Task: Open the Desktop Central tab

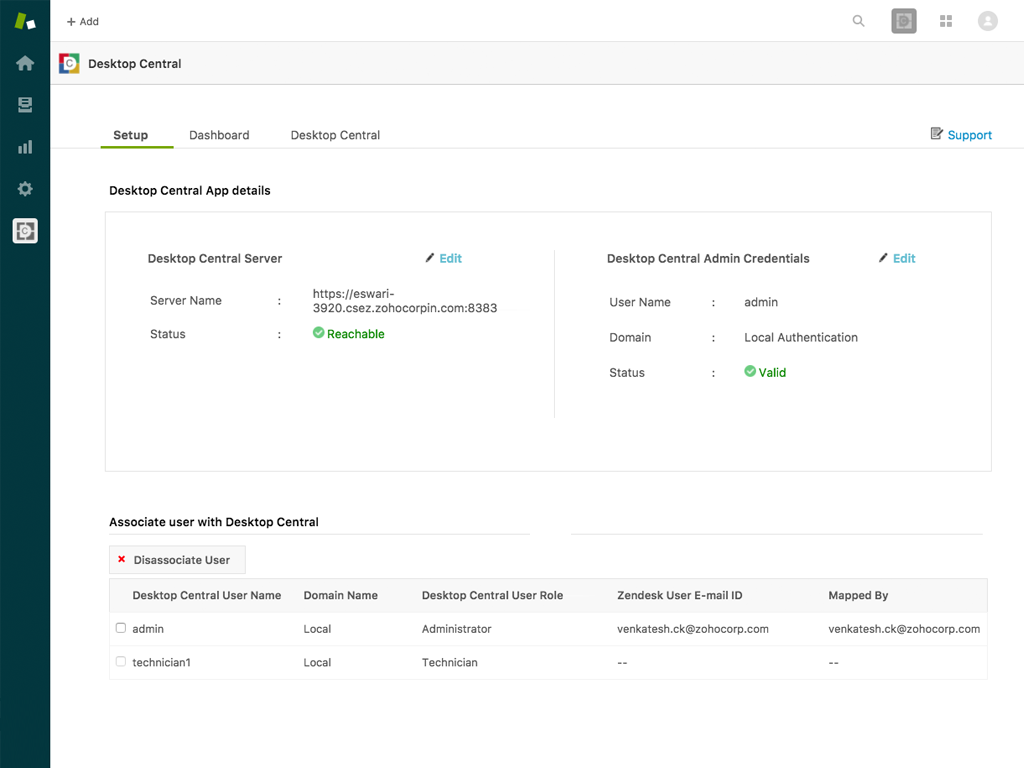Action: pyautogui.click(x=335, y=135)
